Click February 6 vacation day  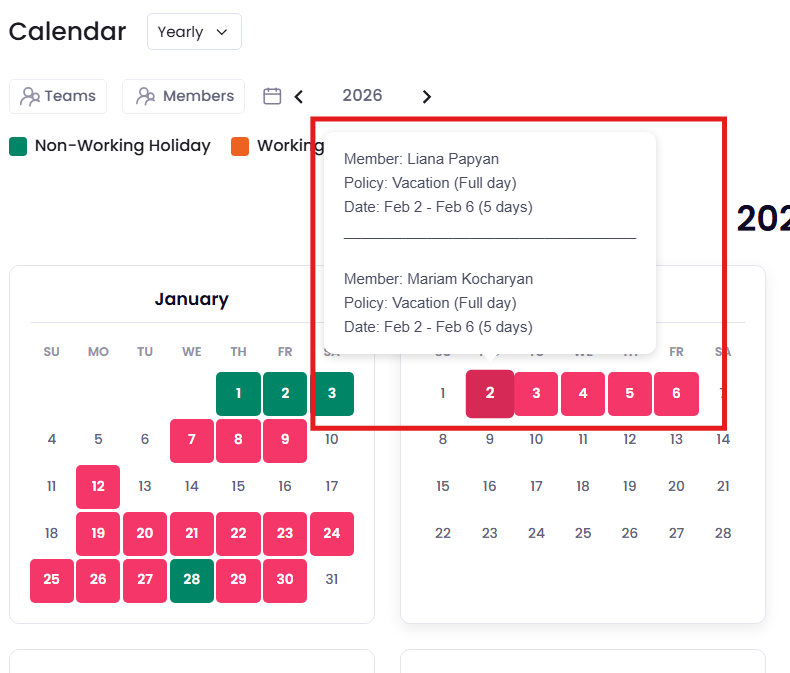click(676, 394)
